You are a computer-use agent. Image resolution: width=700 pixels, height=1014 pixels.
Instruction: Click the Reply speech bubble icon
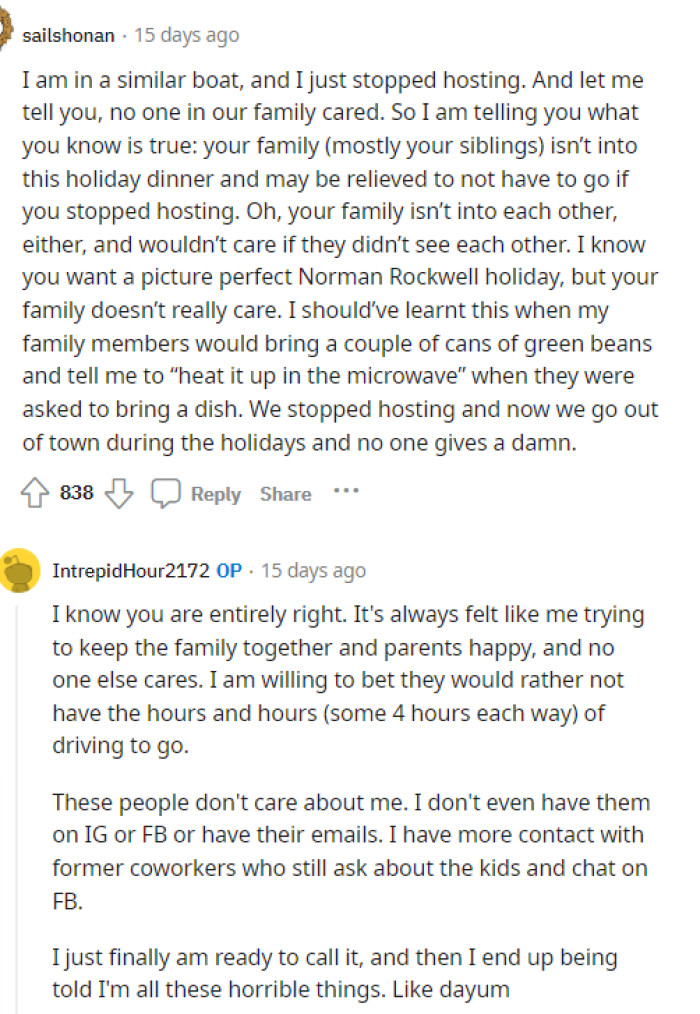[167, 492]
